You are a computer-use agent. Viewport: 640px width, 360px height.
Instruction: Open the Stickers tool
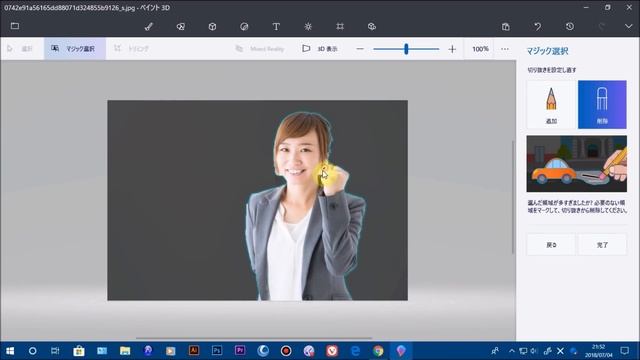[x=244, y=27]
